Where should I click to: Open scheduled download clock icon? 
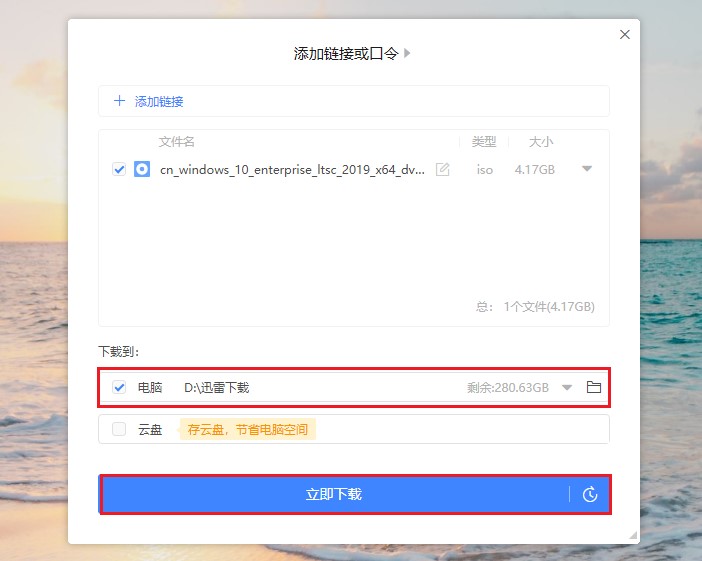(590, 494)
